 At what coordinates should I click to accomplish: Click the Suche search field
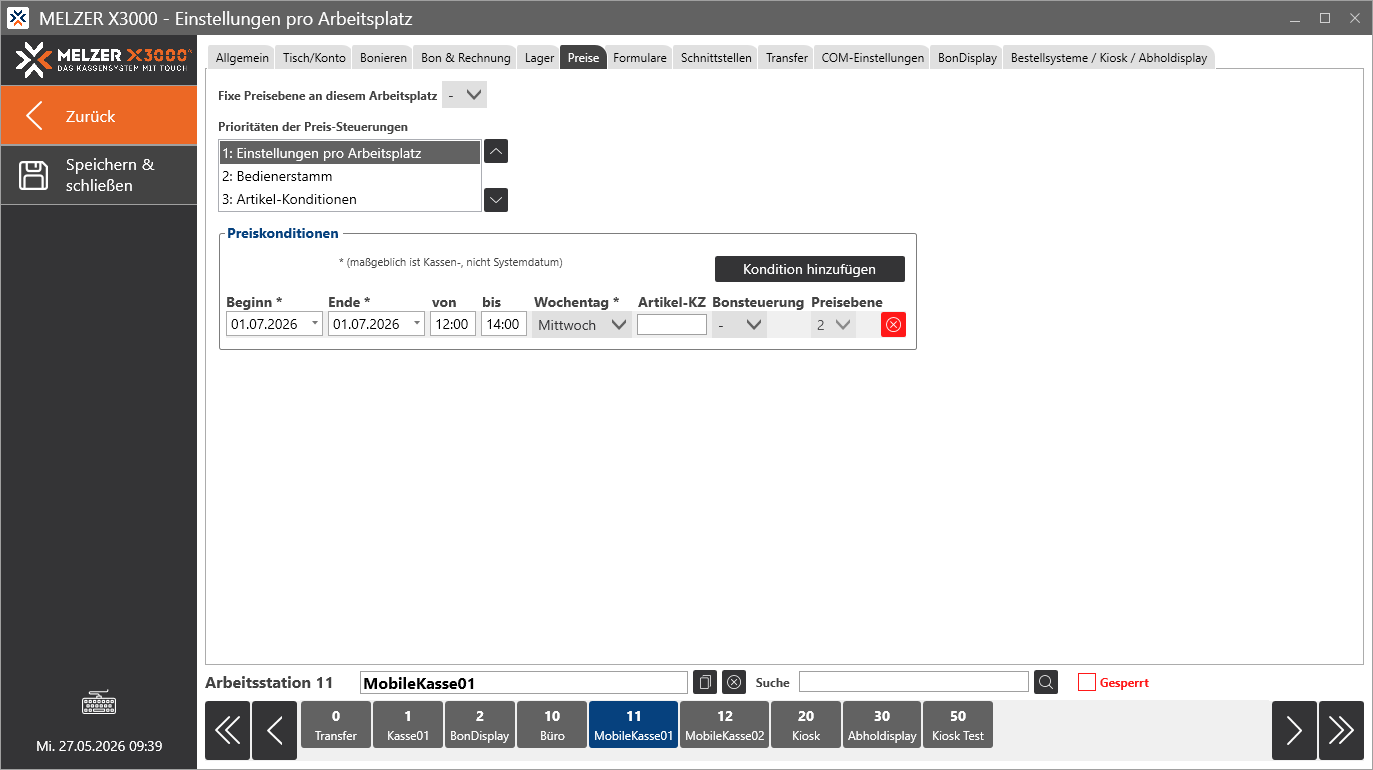[914, 682]
